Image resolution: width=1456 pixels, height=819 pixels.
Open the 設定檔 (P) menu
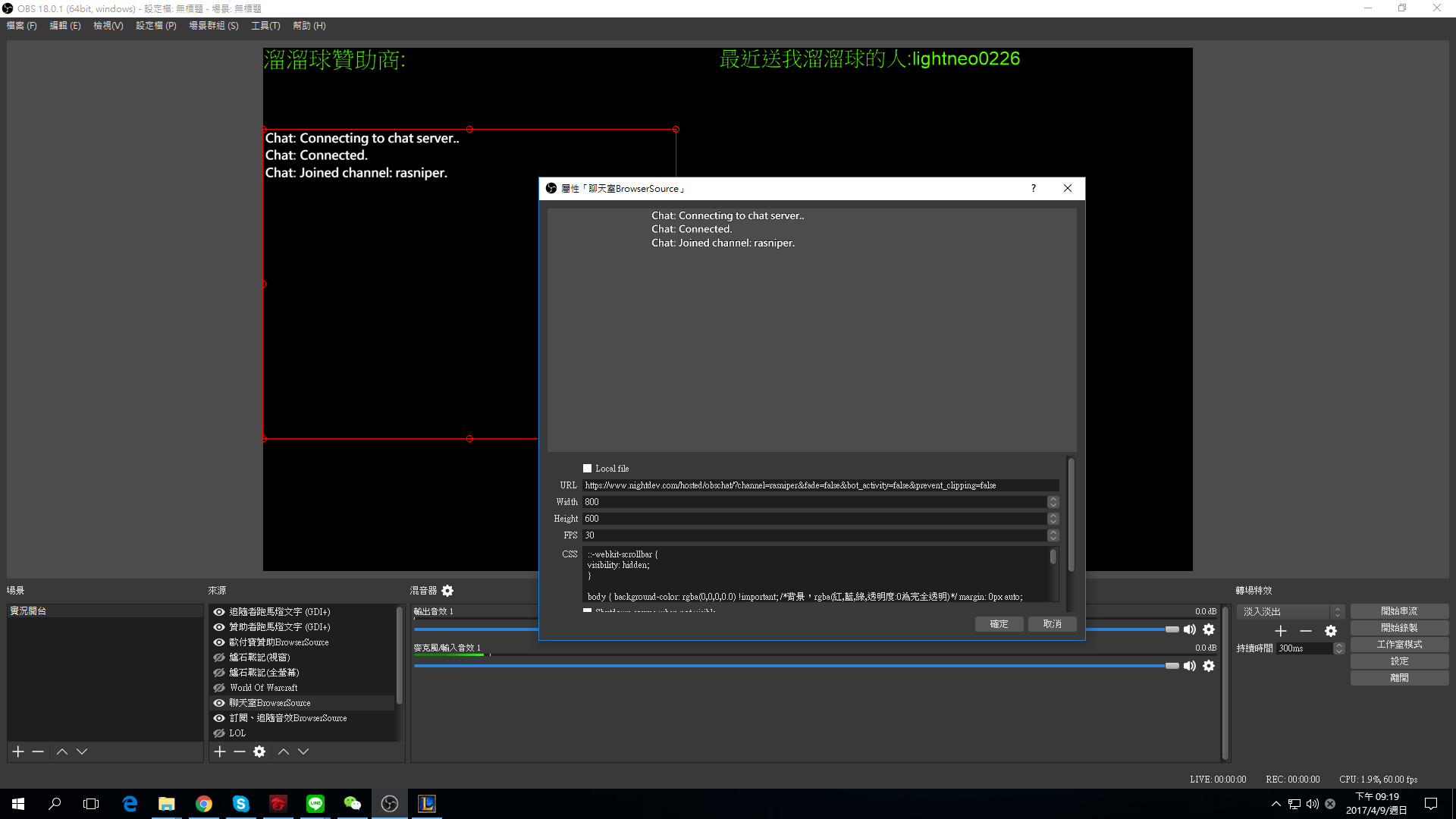point(156,26)
